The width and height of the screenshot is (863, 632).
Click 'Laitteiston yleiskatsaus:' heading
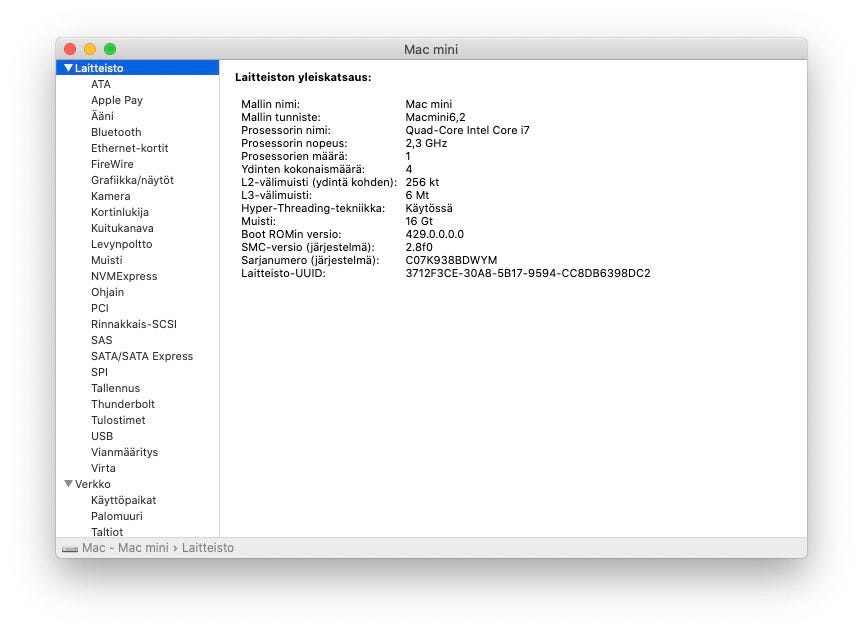pos(303,77)
